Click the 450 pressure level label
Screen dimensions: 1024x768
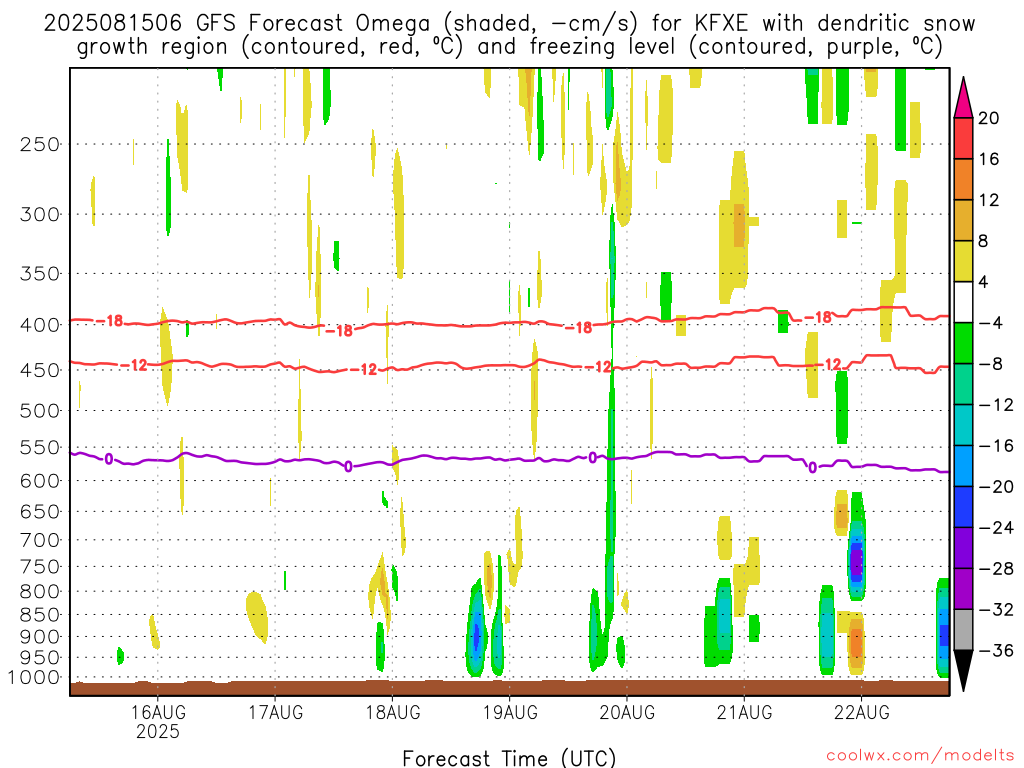[40, 370]
